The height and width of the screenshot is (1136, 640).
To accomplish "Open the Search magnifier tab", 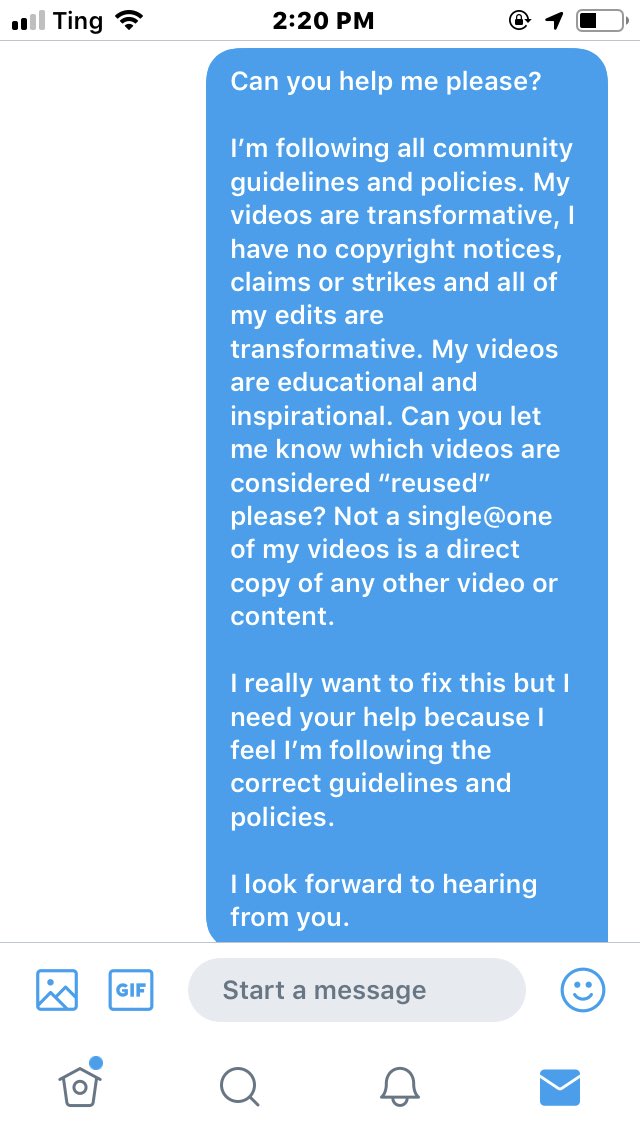I will point(239,1087).
